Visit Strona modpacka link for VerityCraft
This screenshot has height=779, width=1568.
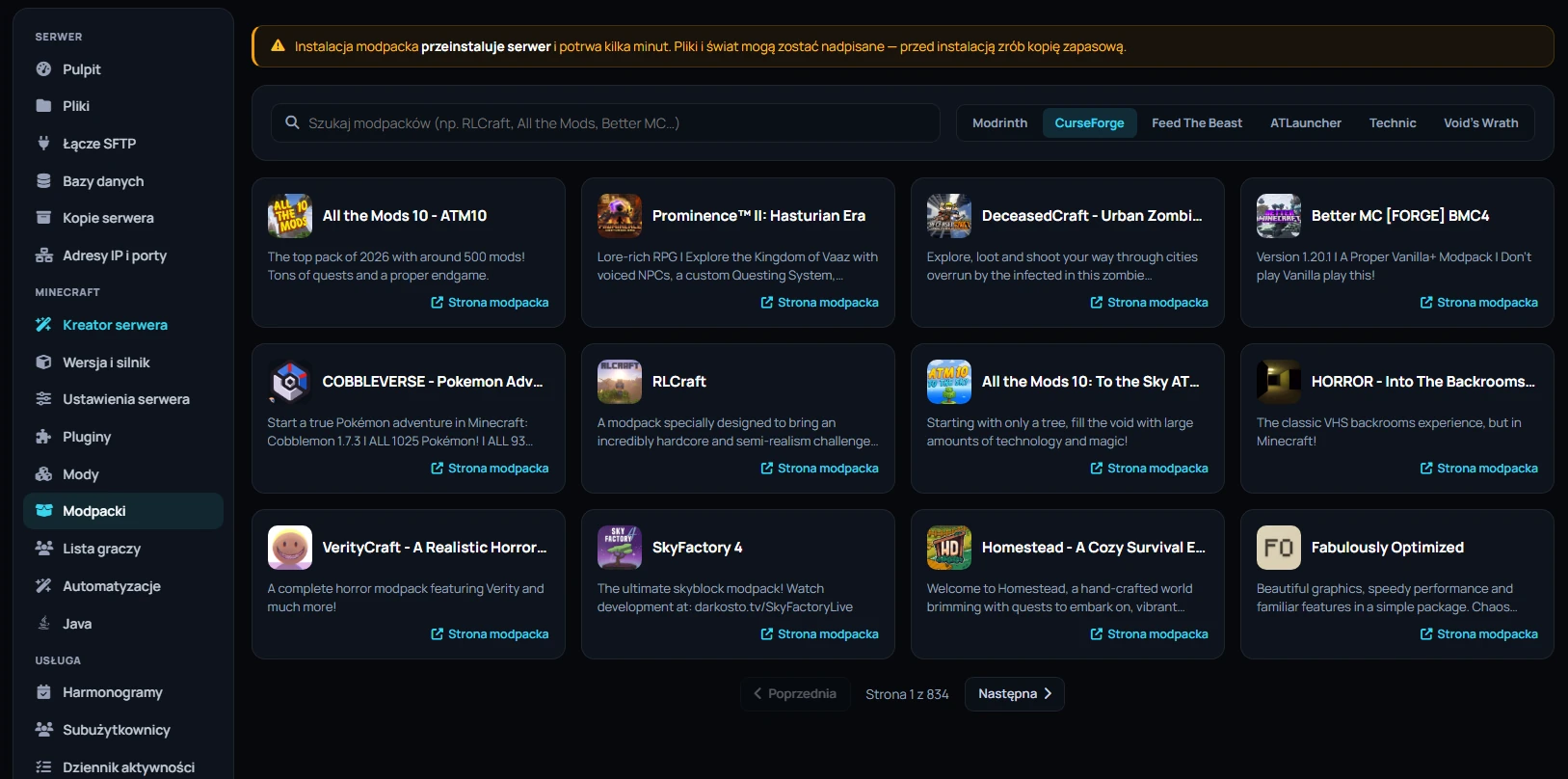pyautogui.click(x=490, y=634)
